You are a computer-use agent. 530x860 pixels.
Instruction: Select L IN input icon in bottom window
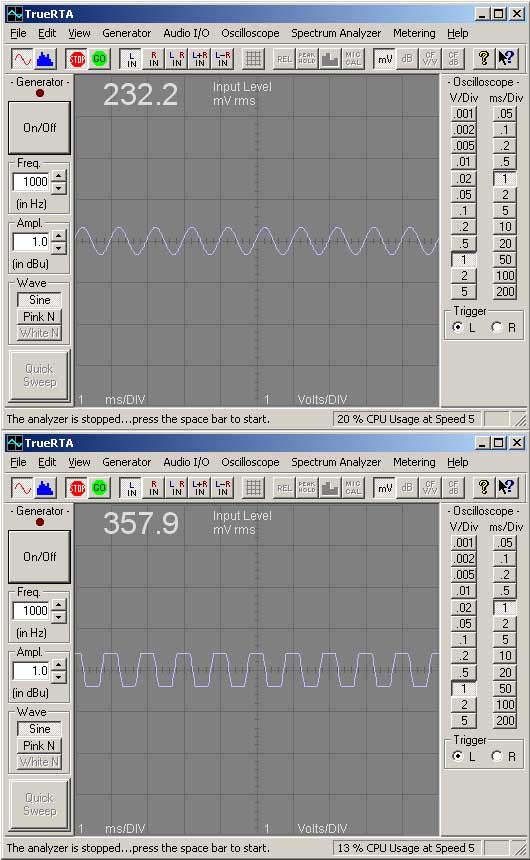click(132, 488)
